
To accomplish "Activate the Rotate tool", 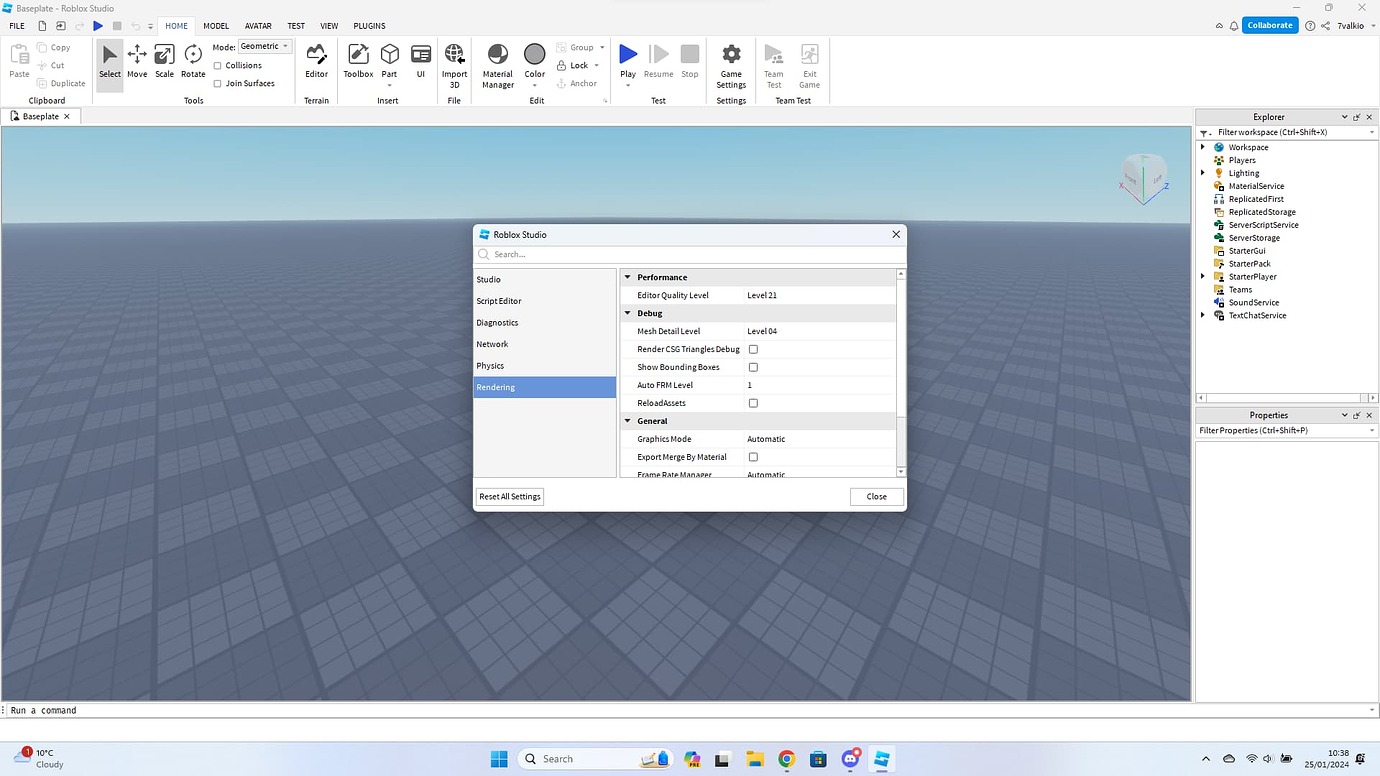I will (x=192, y=63).
